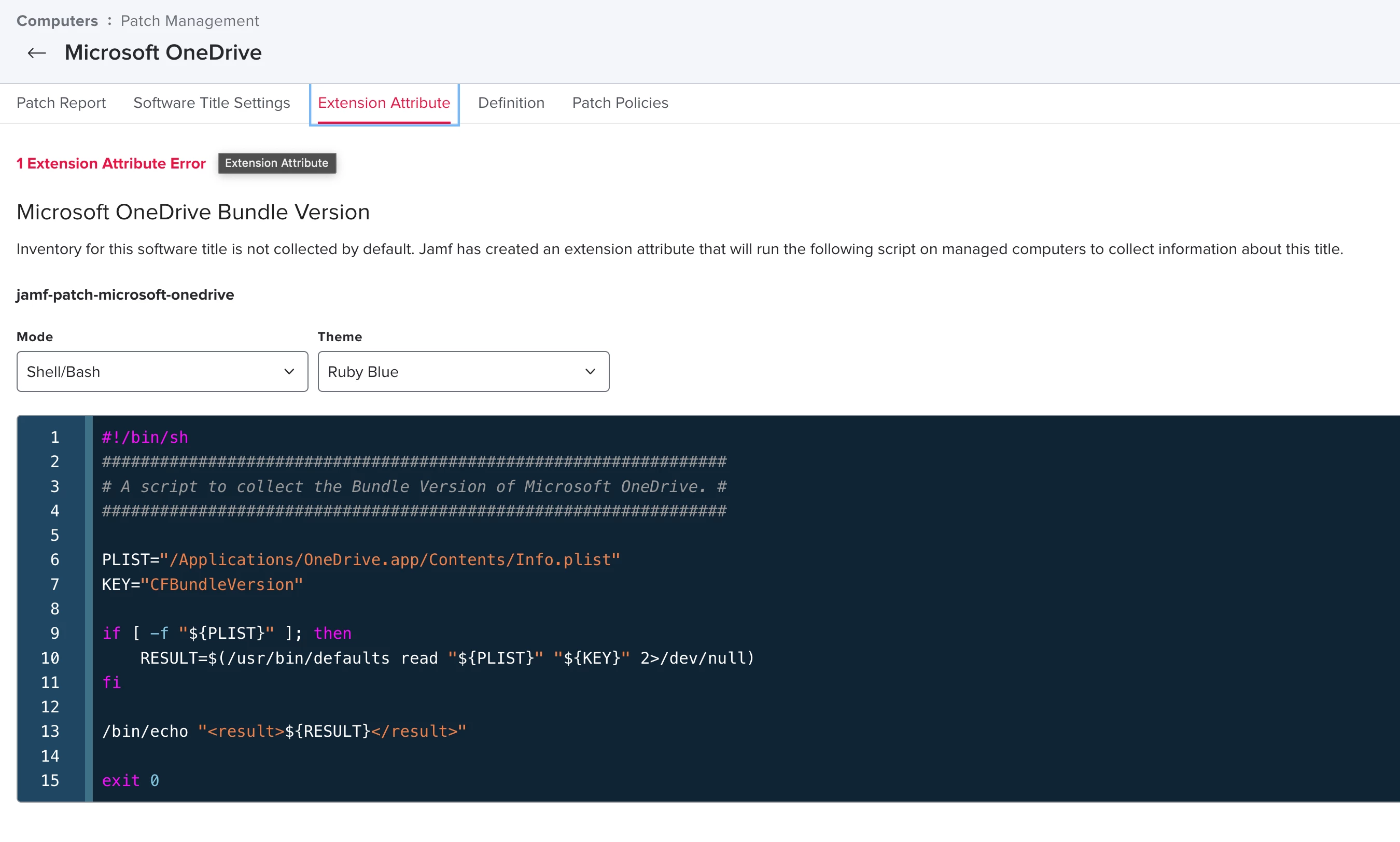This screenshot has width=1400, height=842.
Task: Click the exit 0 line
Action: (x=131, y=781)
